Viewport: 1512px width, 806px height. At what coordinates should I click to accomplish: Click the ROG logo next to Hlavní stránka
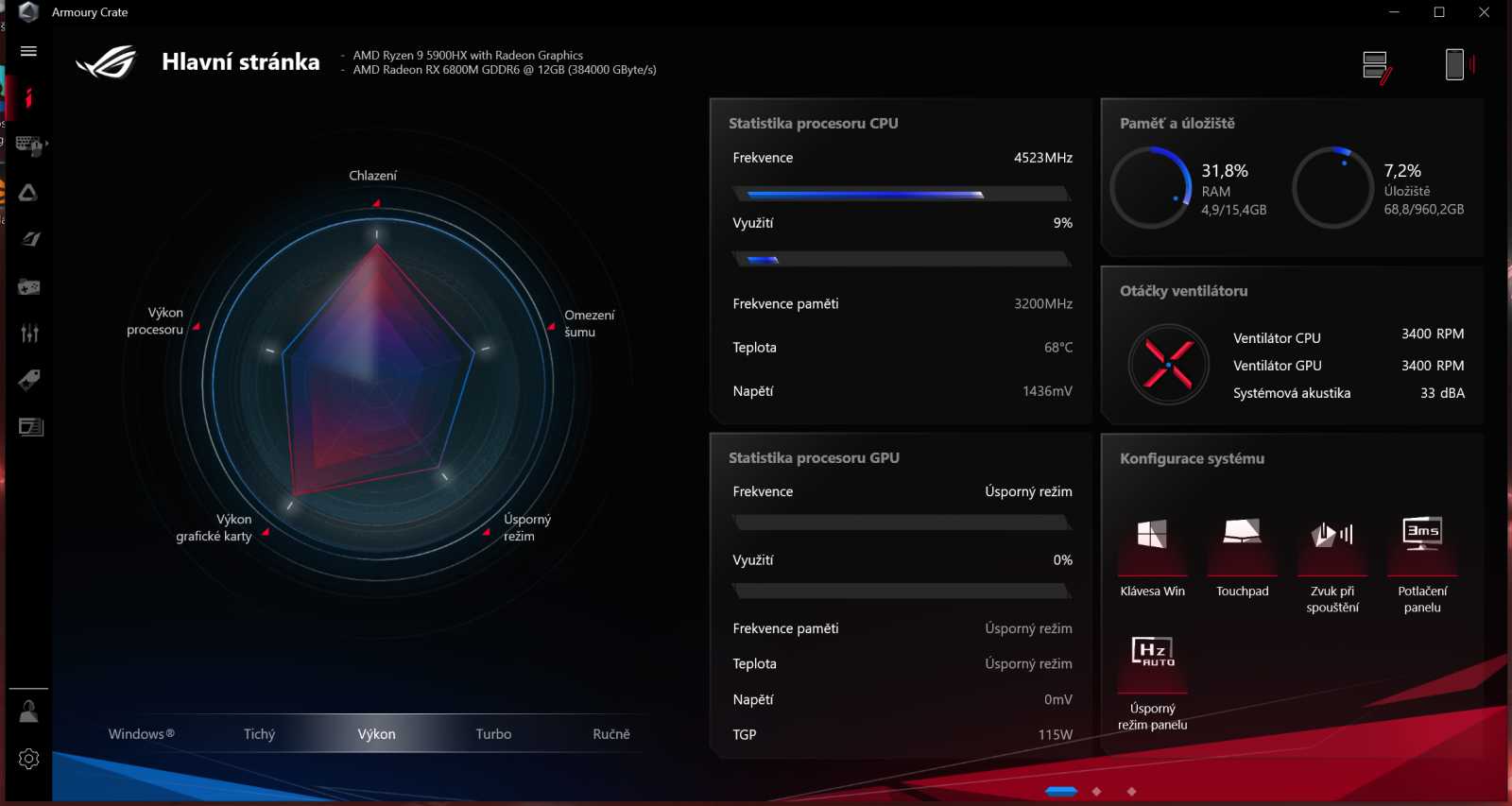click(x=107, y=62)
